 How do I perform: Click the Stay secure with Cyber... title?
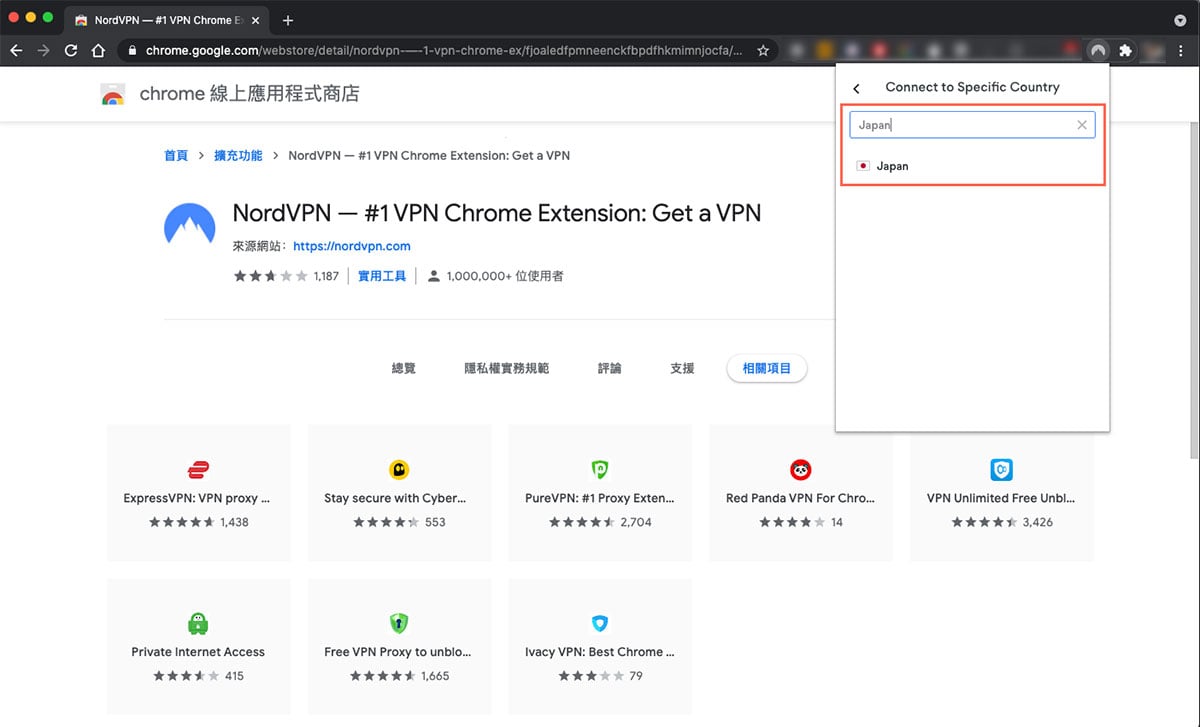395,498
